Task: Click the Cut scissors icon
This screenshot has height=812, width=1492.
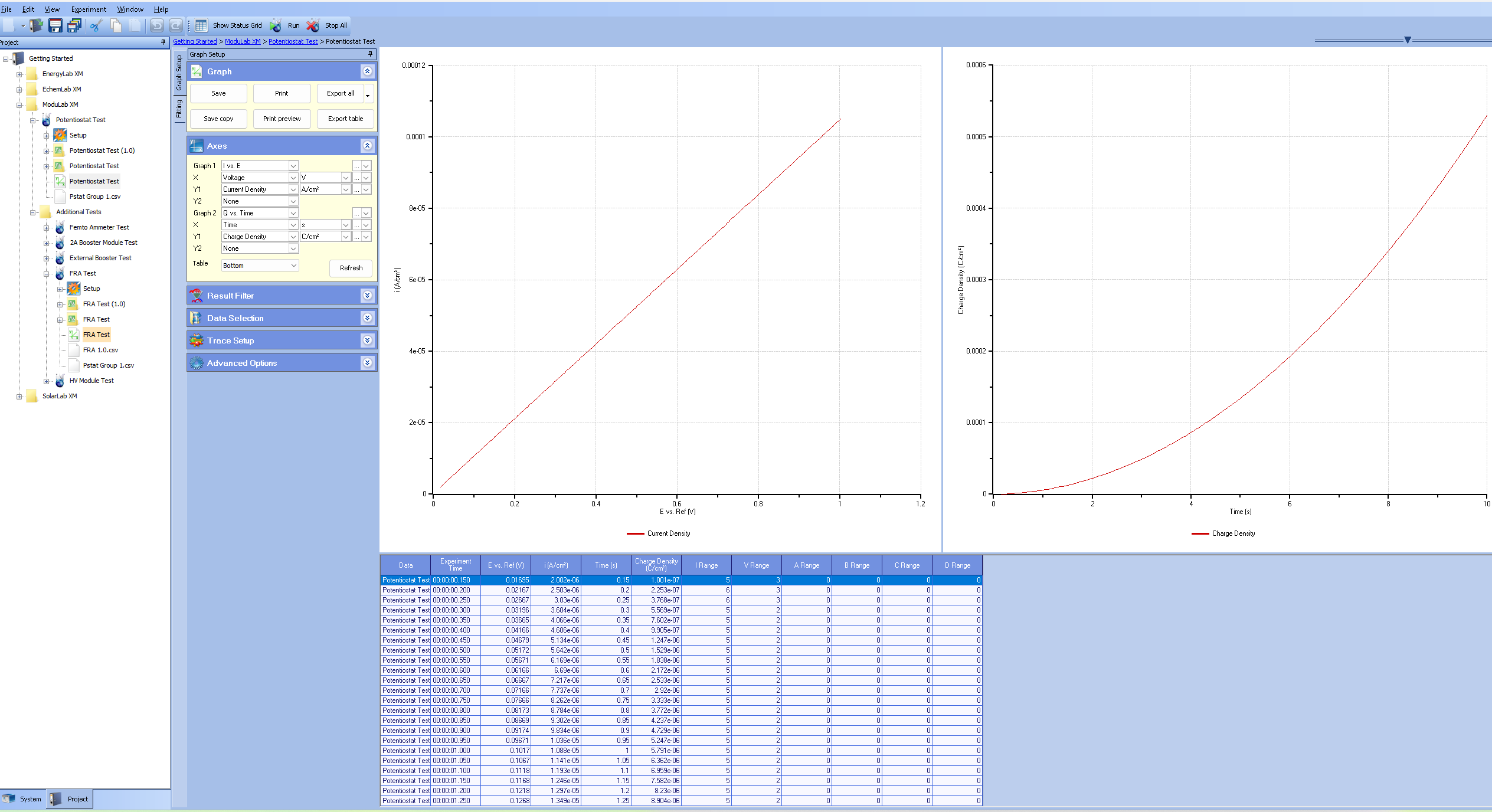Action: (96, 25)
